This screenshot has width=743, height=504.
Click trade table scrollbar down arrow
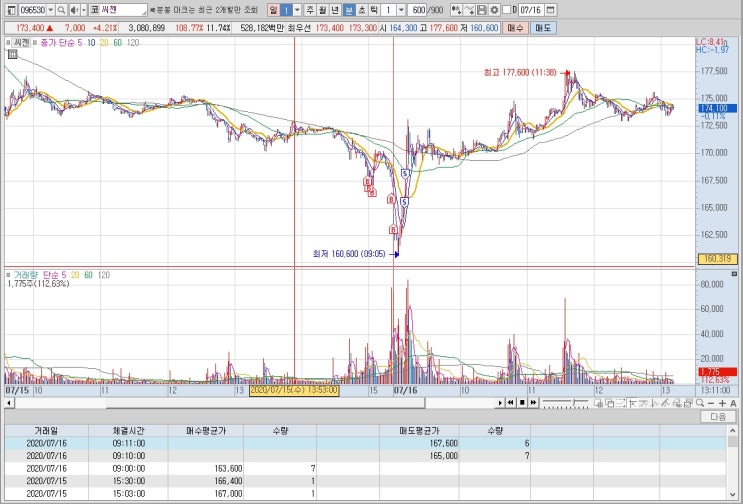click(733, 494)
